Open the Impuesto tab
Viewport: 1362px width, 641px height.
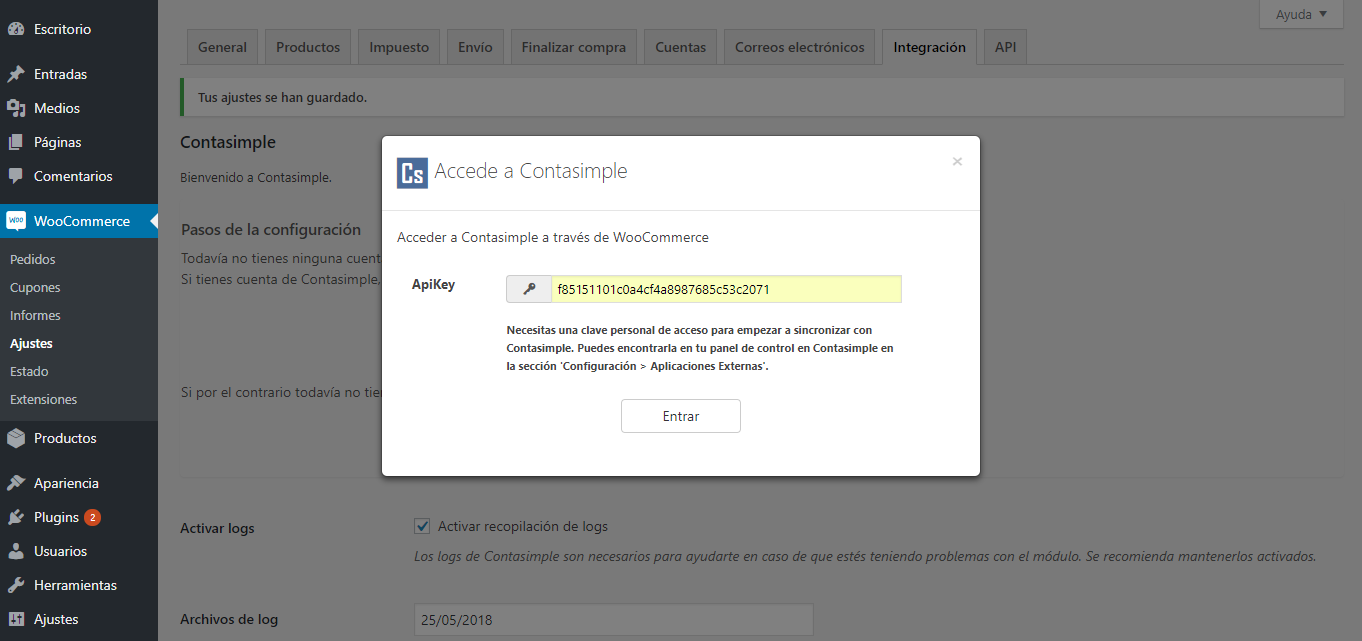[x=399, y=47]
